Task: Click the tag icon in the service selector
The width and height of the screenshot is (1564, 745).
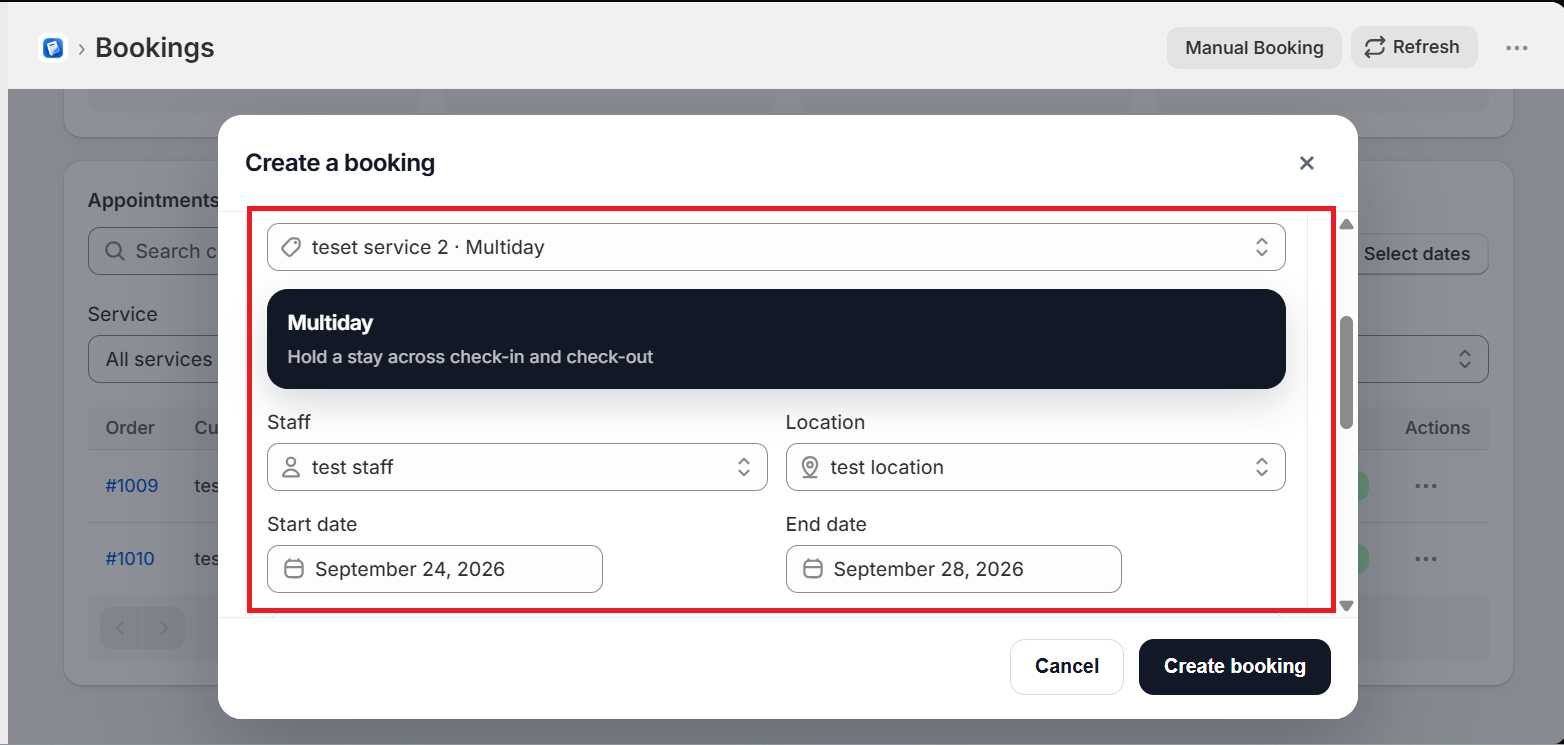Action: pos(291,247)
